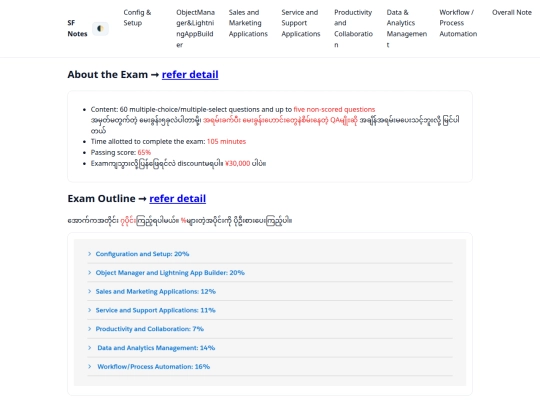This screenshot has height=405, width=540.
Task: Expand chevron beside Object Manager and Lightning App Builder
Action: point(90,273)
